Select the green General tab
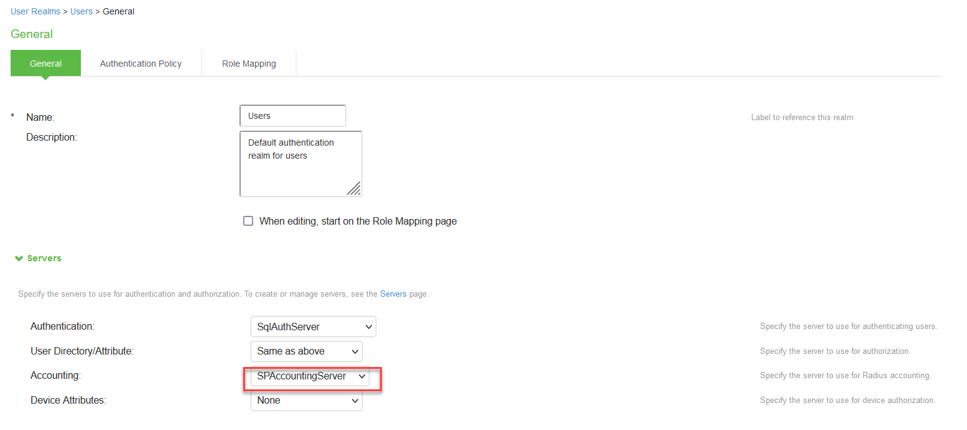Viewport: 967px width, 430px height. coord(45,64)
